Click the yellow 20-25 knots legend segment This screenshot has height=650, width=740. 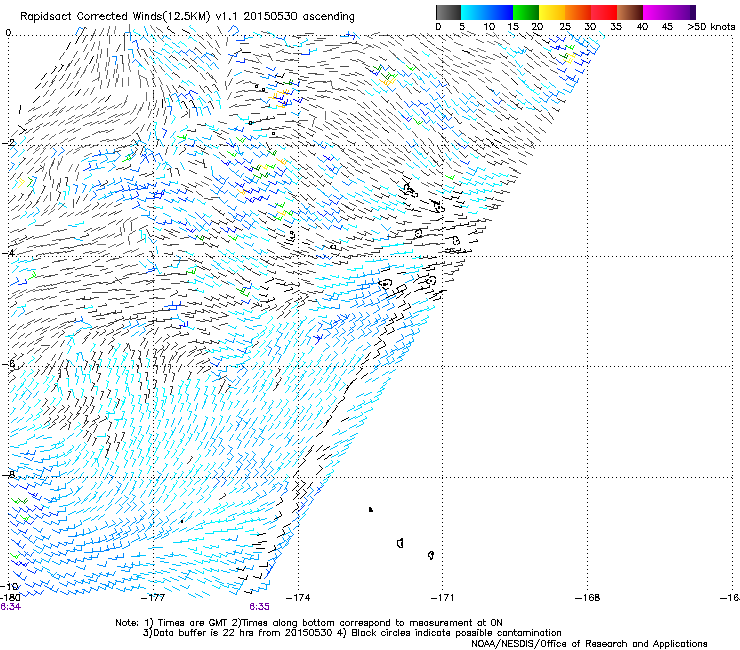[x=552, y=12]
